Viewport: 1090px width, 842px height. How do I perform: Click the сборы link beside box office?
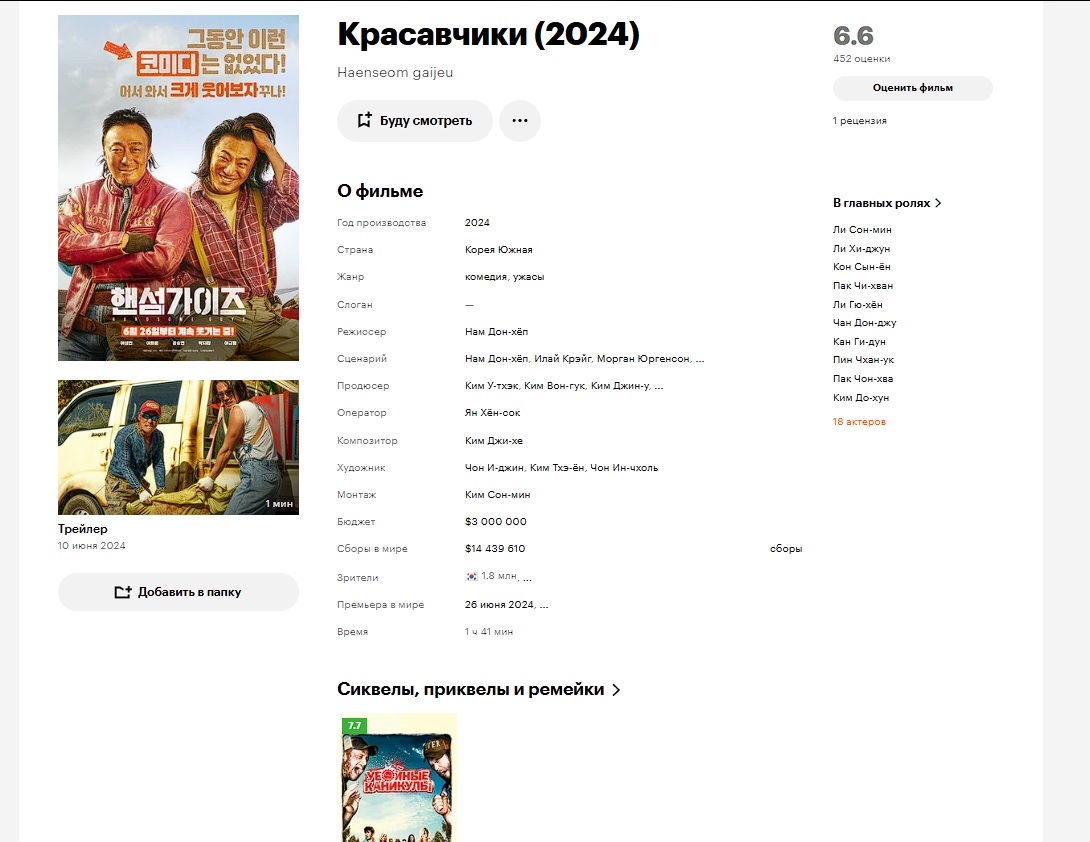tap(786, 549)
